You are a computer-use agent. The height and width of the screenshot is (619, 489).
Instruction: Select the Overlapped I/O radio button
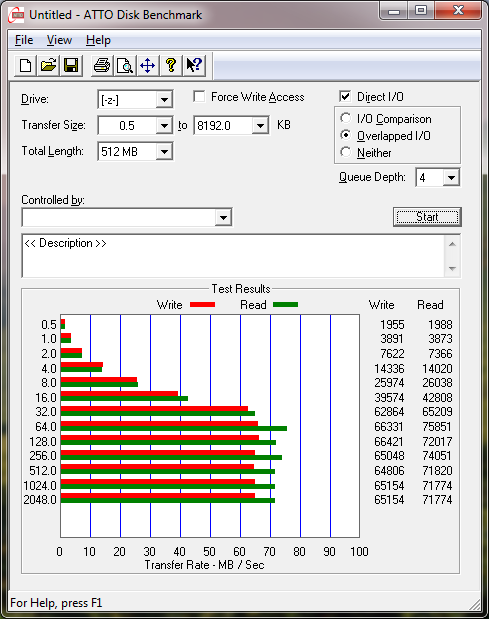pos(345,135)
